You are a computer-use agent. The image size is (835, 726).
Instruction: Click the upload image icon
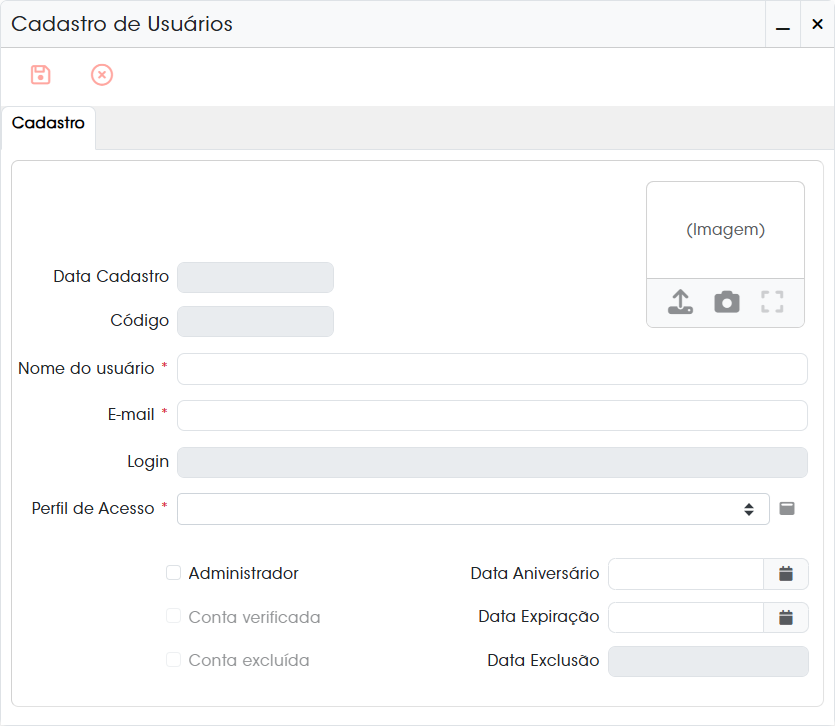coord(680,301)
